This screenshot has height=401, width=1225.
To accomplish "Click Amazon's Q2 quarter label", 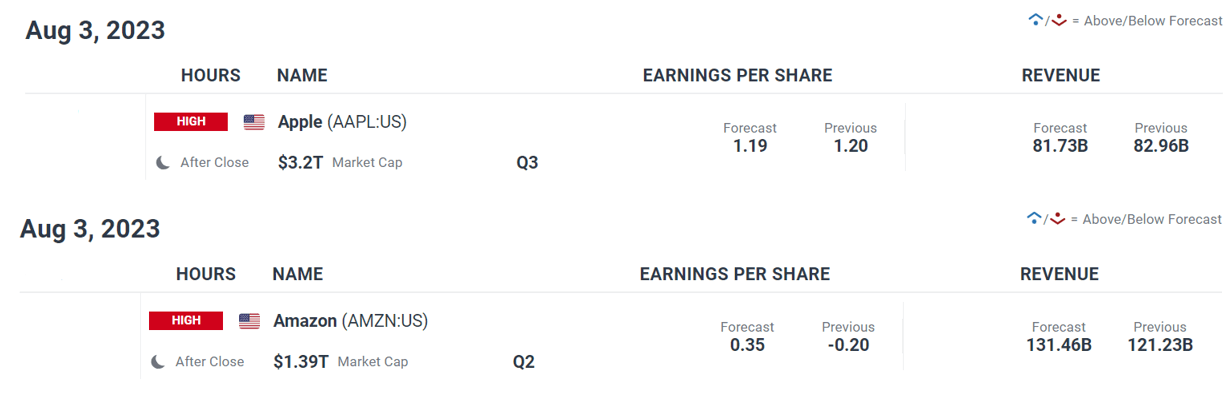I will [x=524, y=361].
